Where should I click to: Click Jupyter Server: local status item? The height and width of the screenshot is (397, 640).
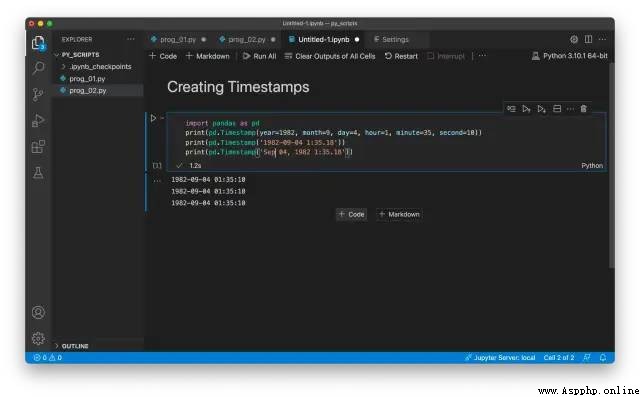[x=500, y=357]
